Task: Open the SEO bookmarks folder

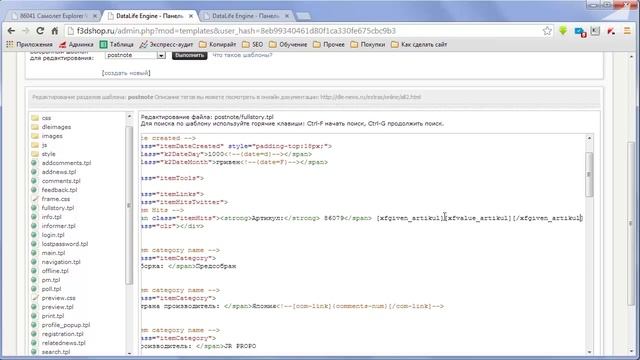Action: point(253,44)
